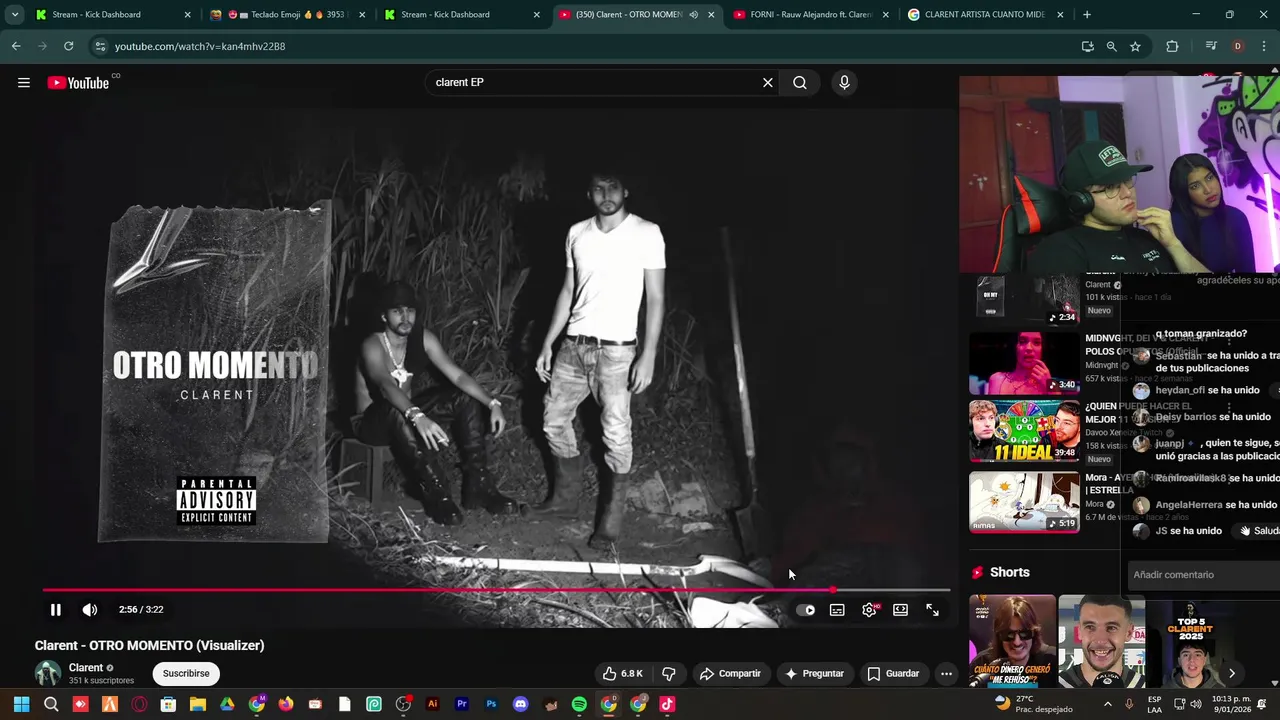Open the 2:34 Clarent video thumbnail
Screen dimensions: 1280x720
1024,299
